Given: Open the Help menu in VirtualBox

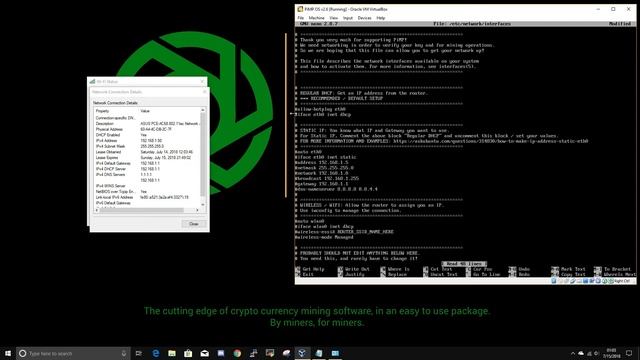Looking at the screenshot, I should point(381,18).
